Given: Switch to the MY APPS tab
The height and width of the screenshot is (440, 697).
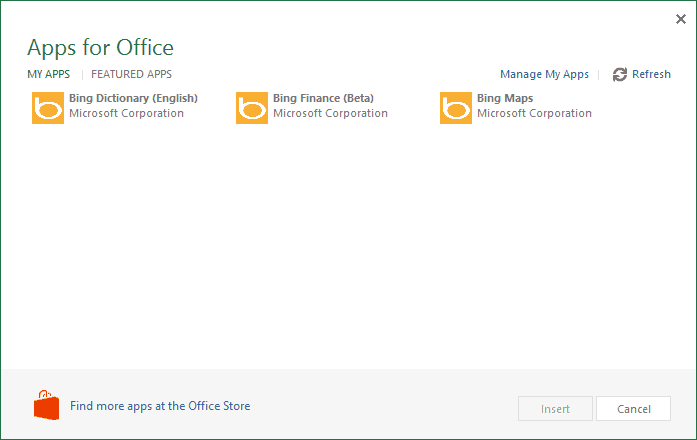Looking at the screenshot, I should (48, 74).
